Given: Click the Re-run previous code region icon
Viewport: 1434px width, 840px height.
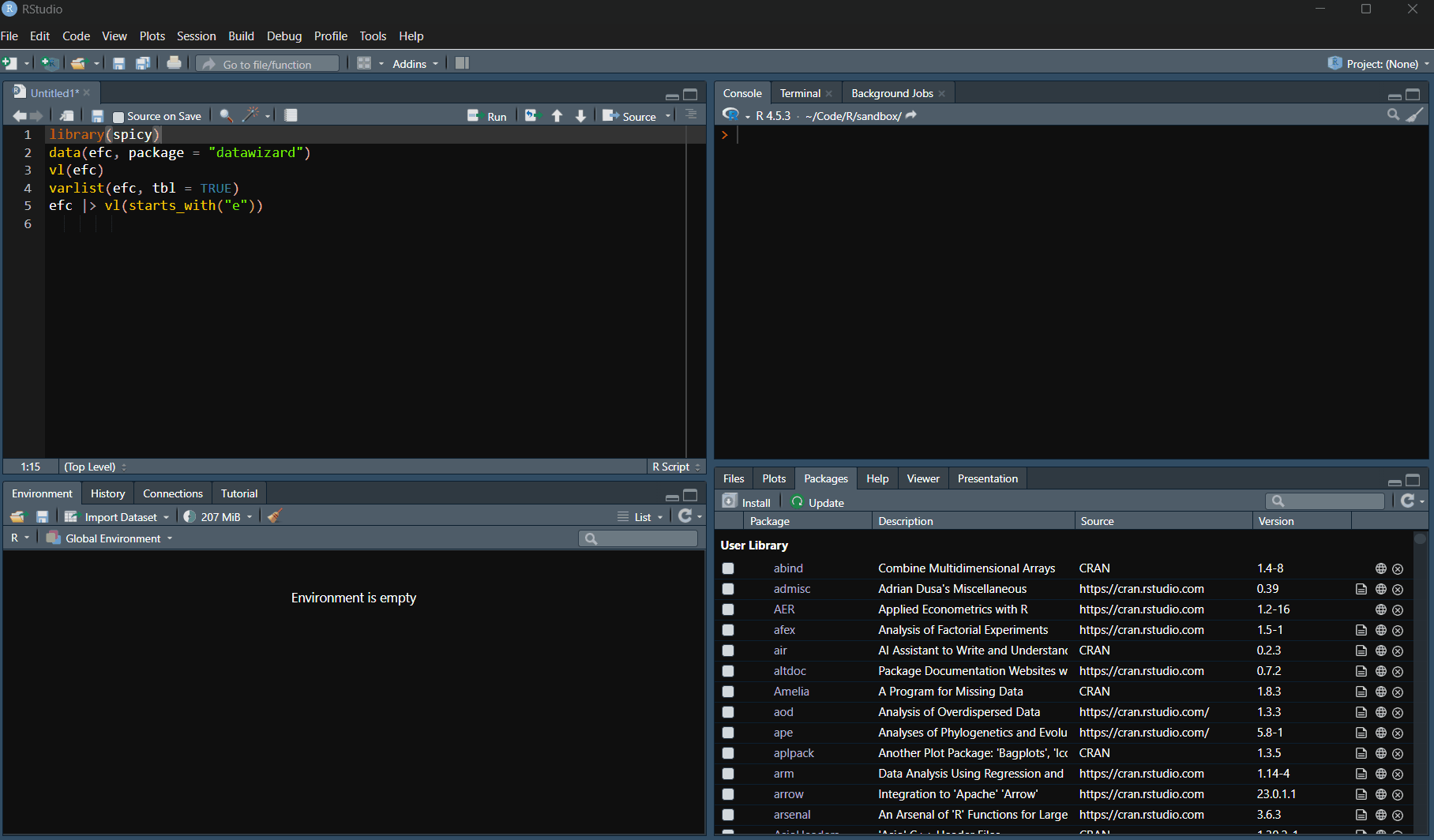Looking at the screenshot, I should click(x=531, y=115).
